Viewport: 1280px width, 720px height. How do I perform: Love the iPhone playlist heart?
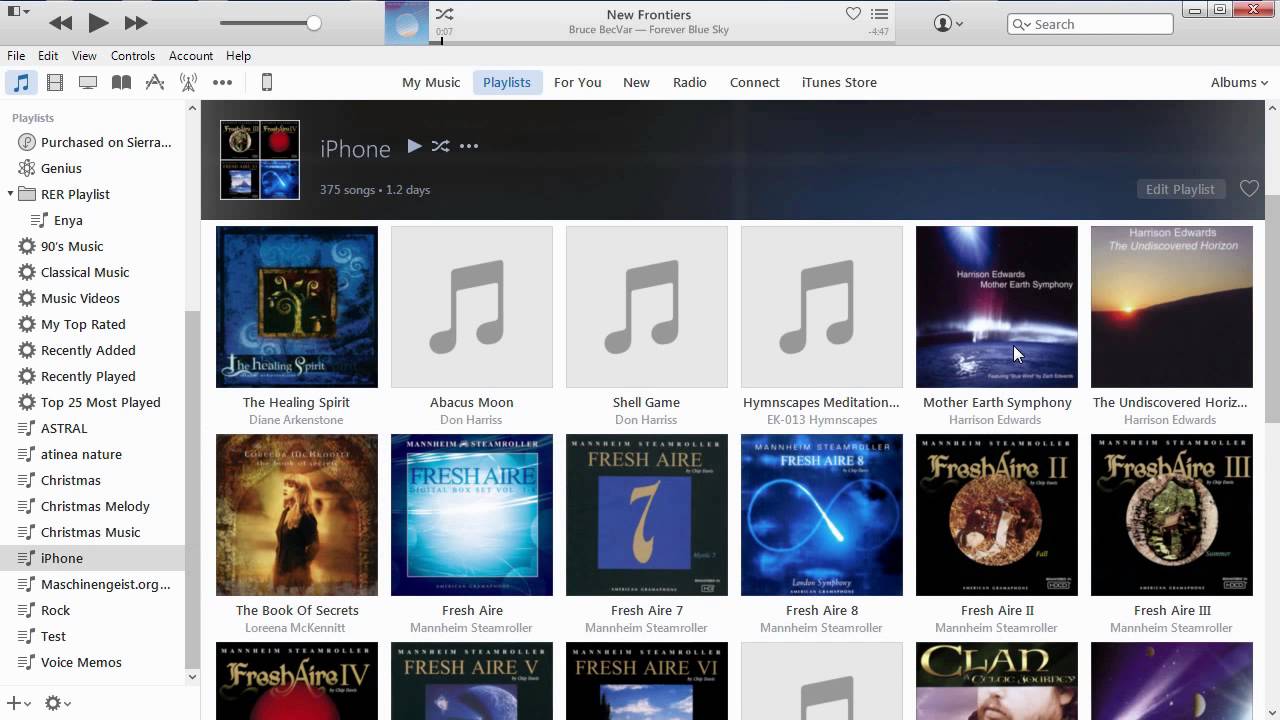point(1249,189)
